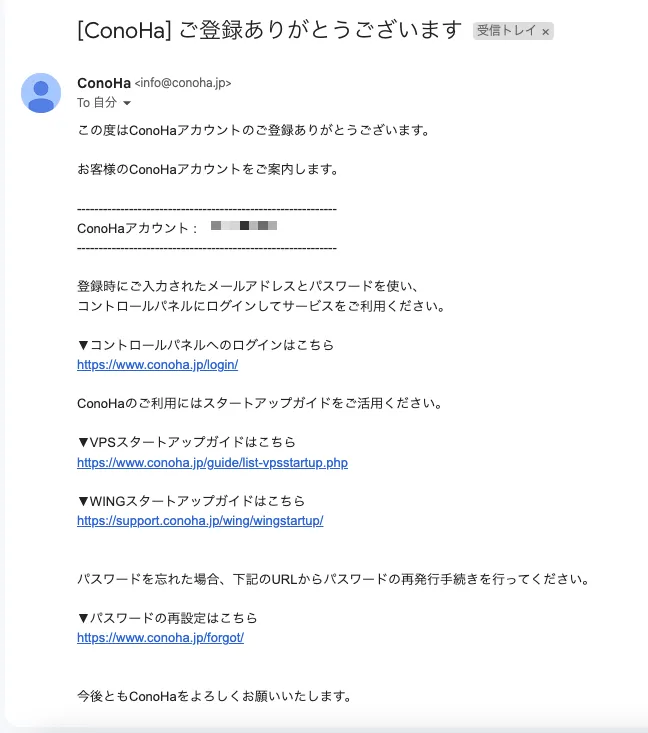This screenshot has width=648, height=733.
Task: Click the sender's blue avatar icon
Action: coord(41,93)
